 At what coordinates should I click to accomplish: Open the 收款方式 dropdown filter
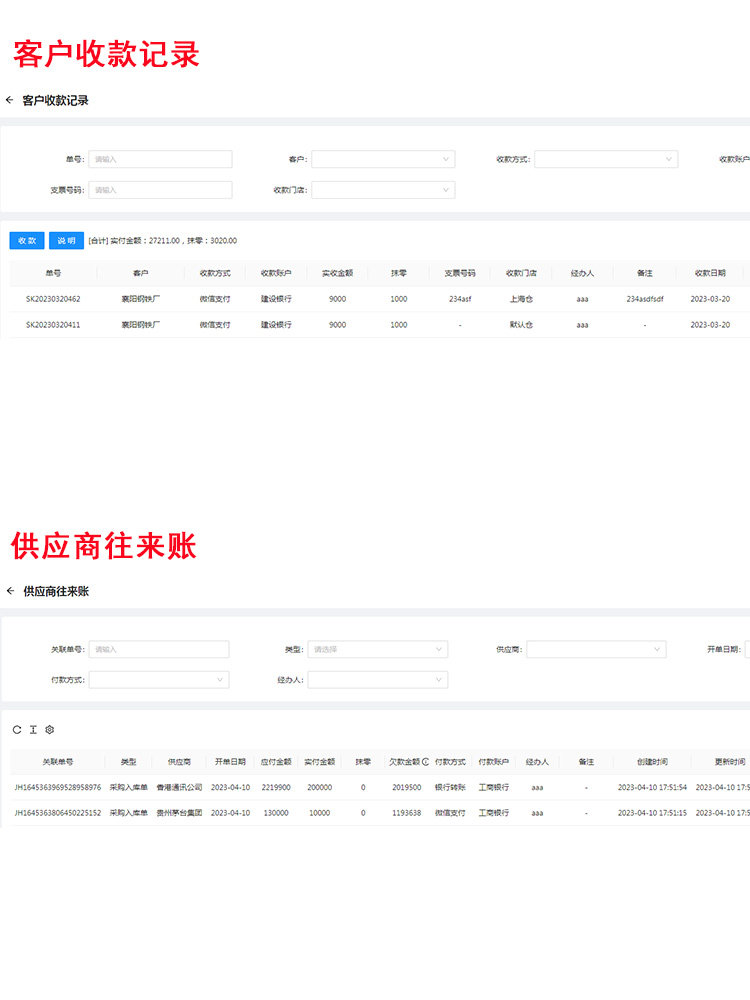606,159
